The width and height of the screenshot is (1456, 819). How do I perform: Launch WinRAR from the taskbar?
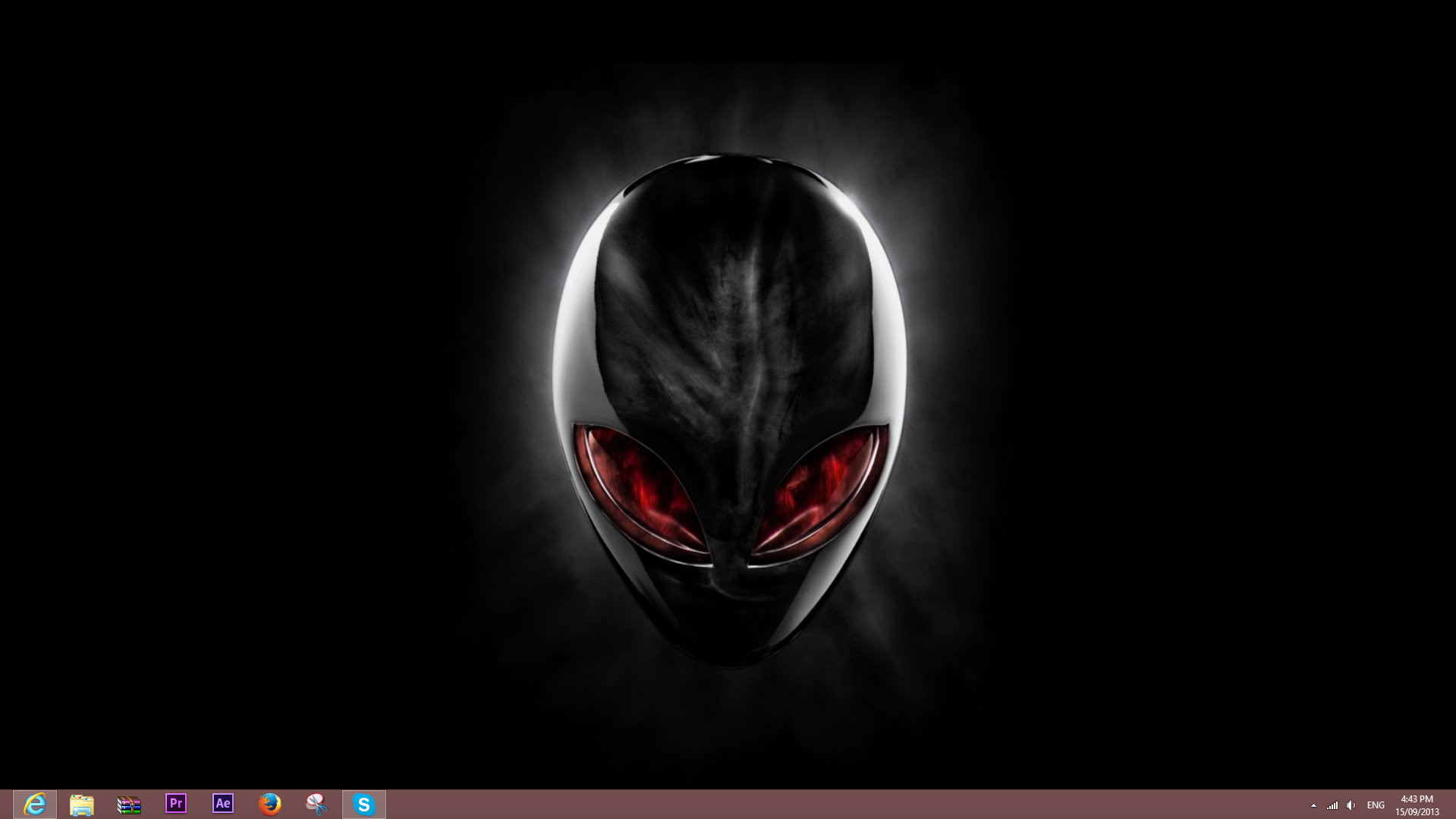pos(129,804)
